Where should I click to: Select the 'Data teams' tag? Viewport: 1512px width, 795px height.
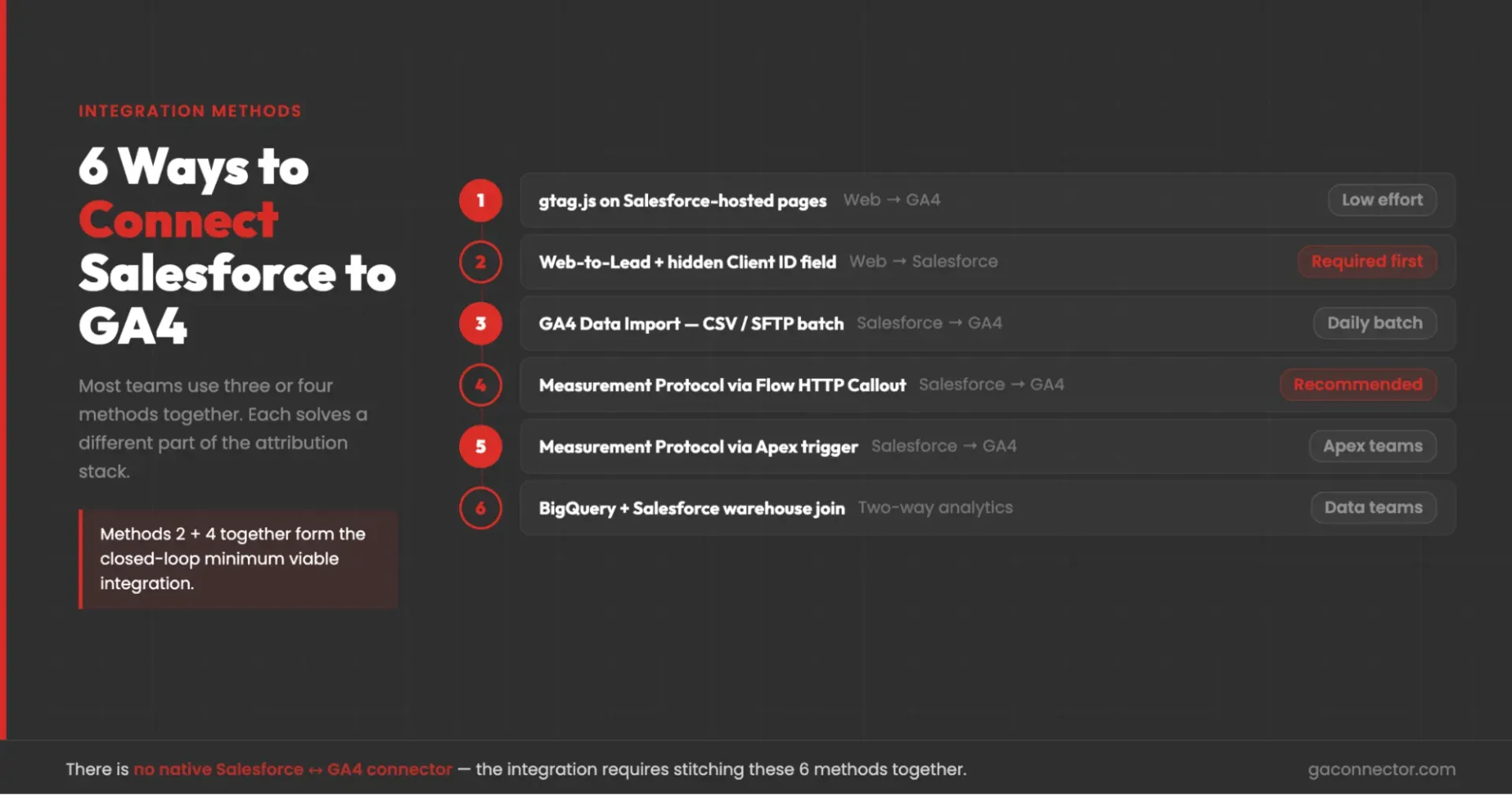(x=1373, y=507)
